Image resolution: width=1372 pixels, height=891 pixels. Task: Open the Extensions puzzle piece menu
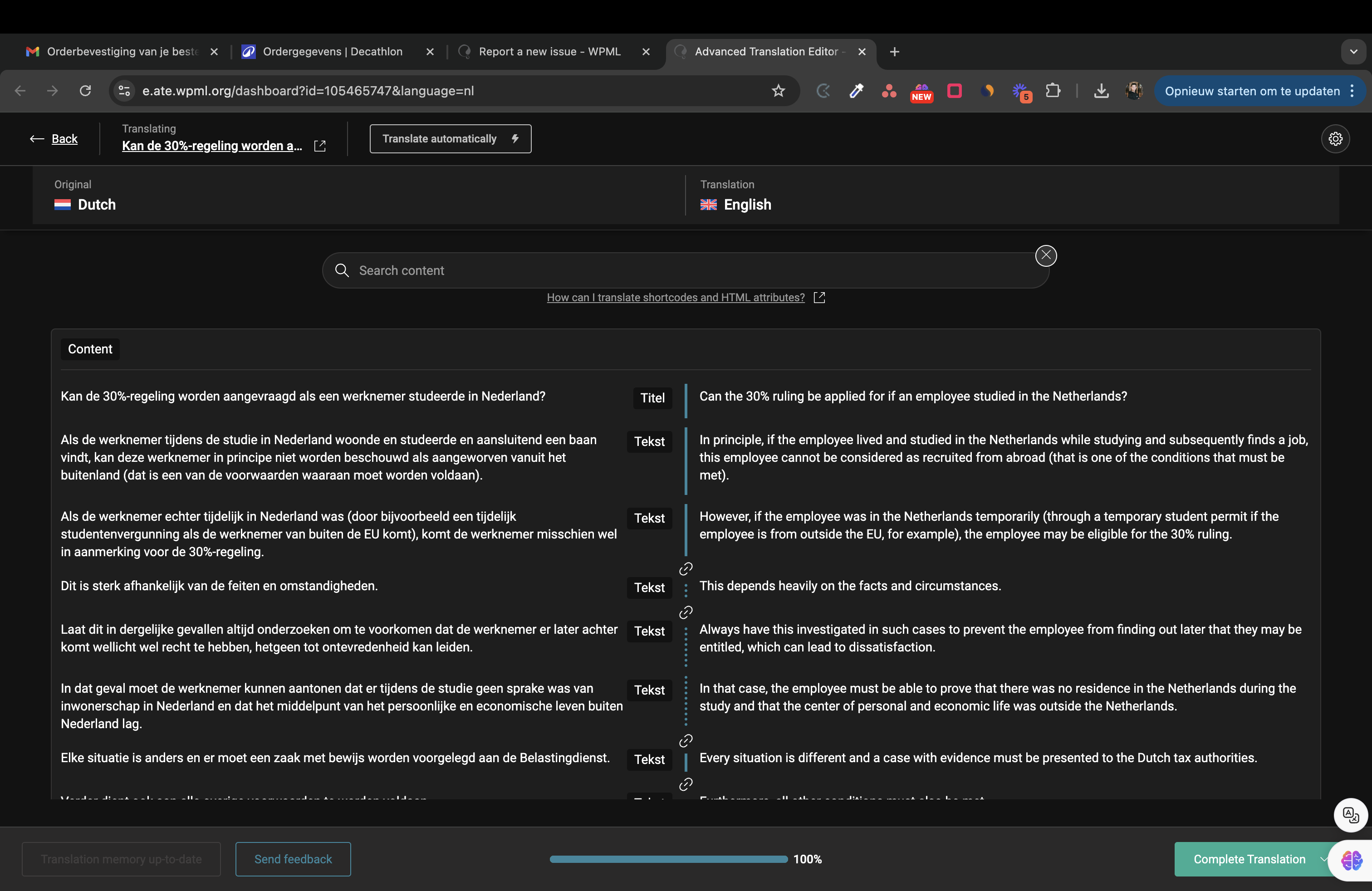(x=1053, y=90)
